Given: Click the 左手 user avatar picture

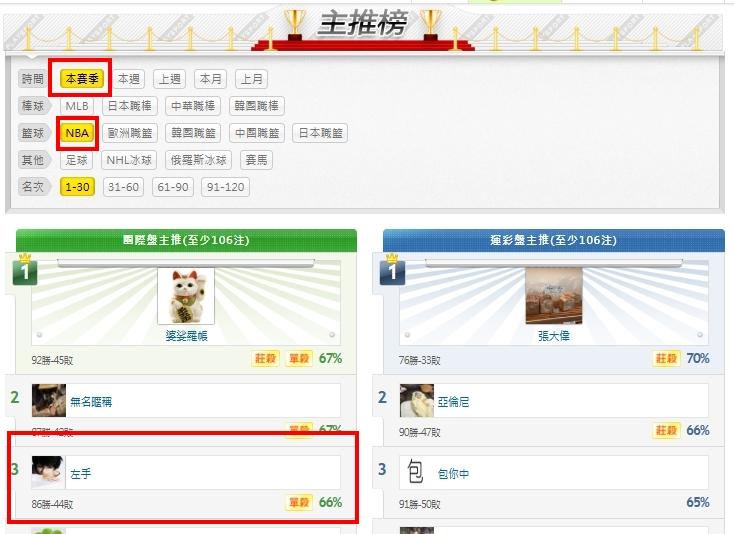Looking at the screenshot, I should tap(48, 473).
